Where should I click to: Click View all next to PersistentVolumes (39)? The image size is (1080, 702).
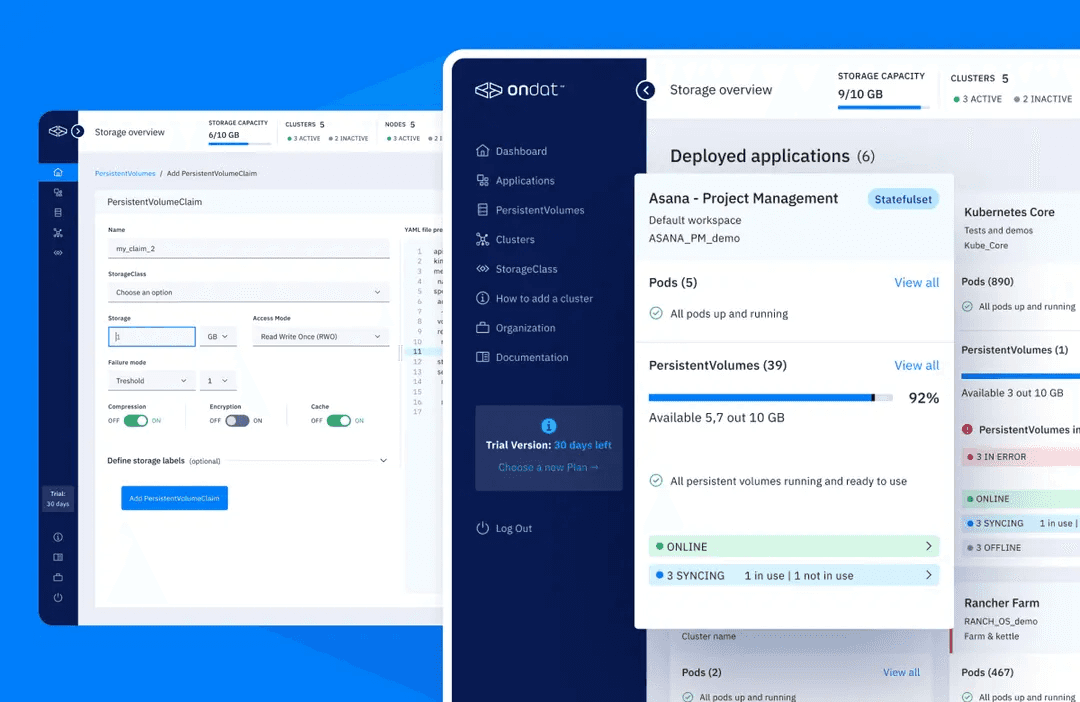point(916,365)
